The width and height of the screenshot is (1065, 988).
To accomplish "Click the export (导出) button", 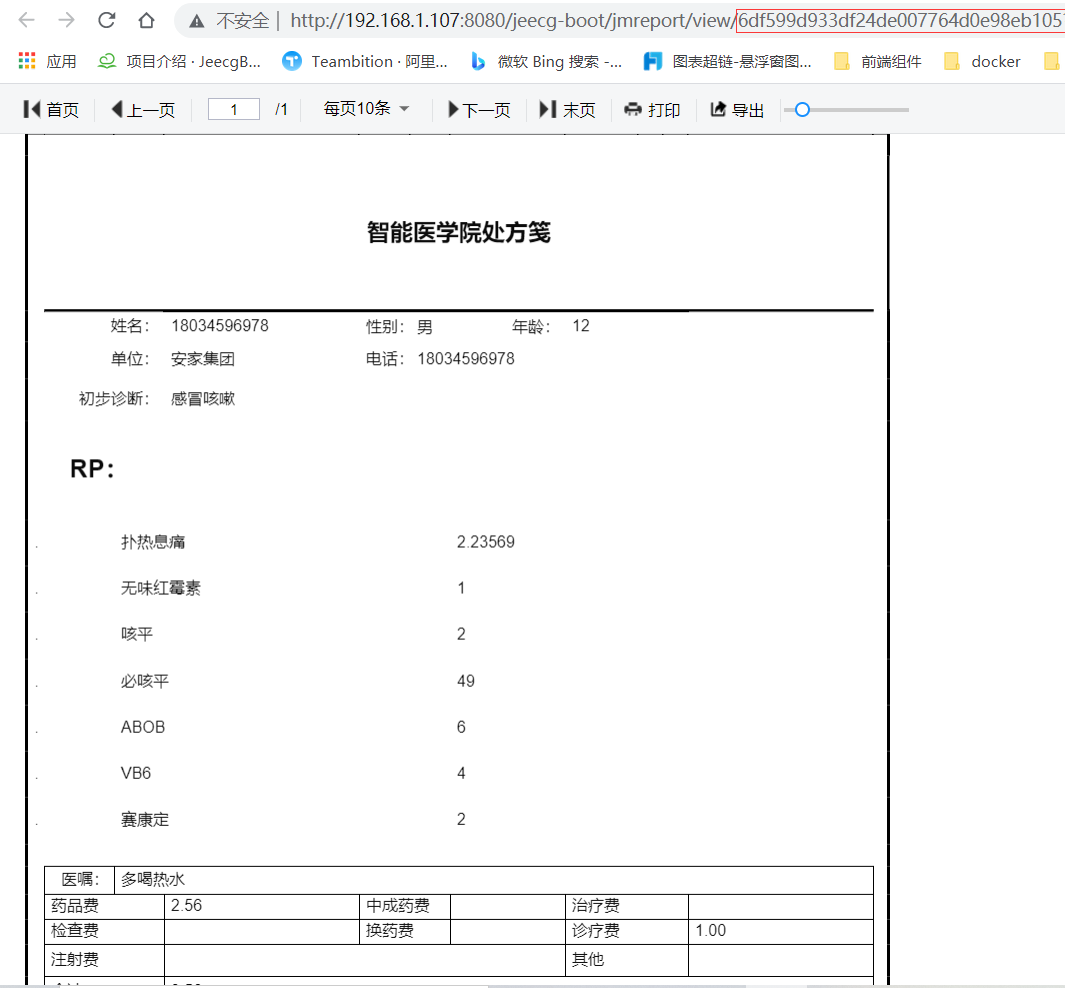I will [737, 109].
